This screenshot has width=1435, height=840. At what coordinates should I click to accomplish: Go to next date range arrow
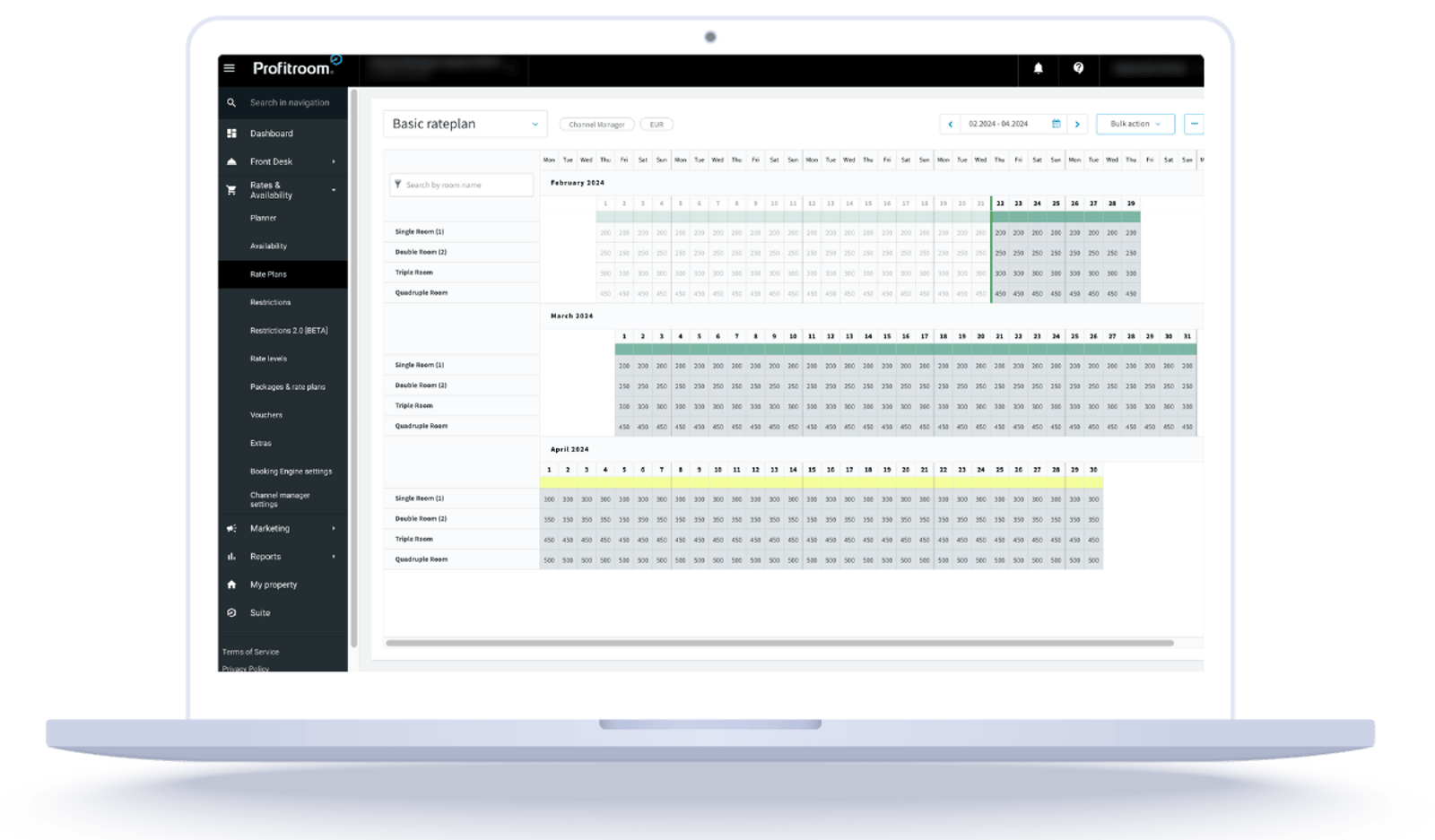point(1077,124)
